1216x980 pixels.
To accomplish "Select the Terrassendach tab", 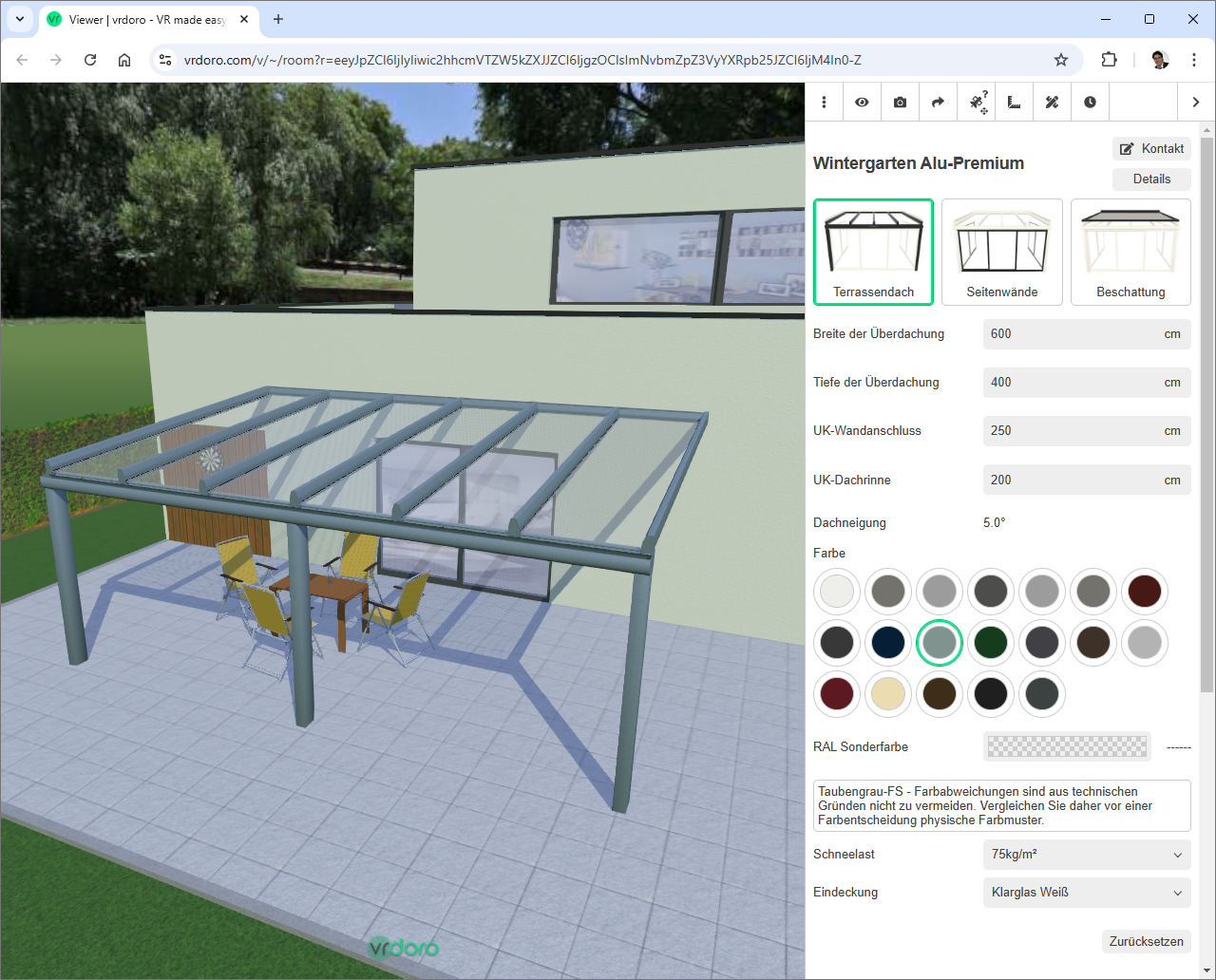I will [873, 252].
